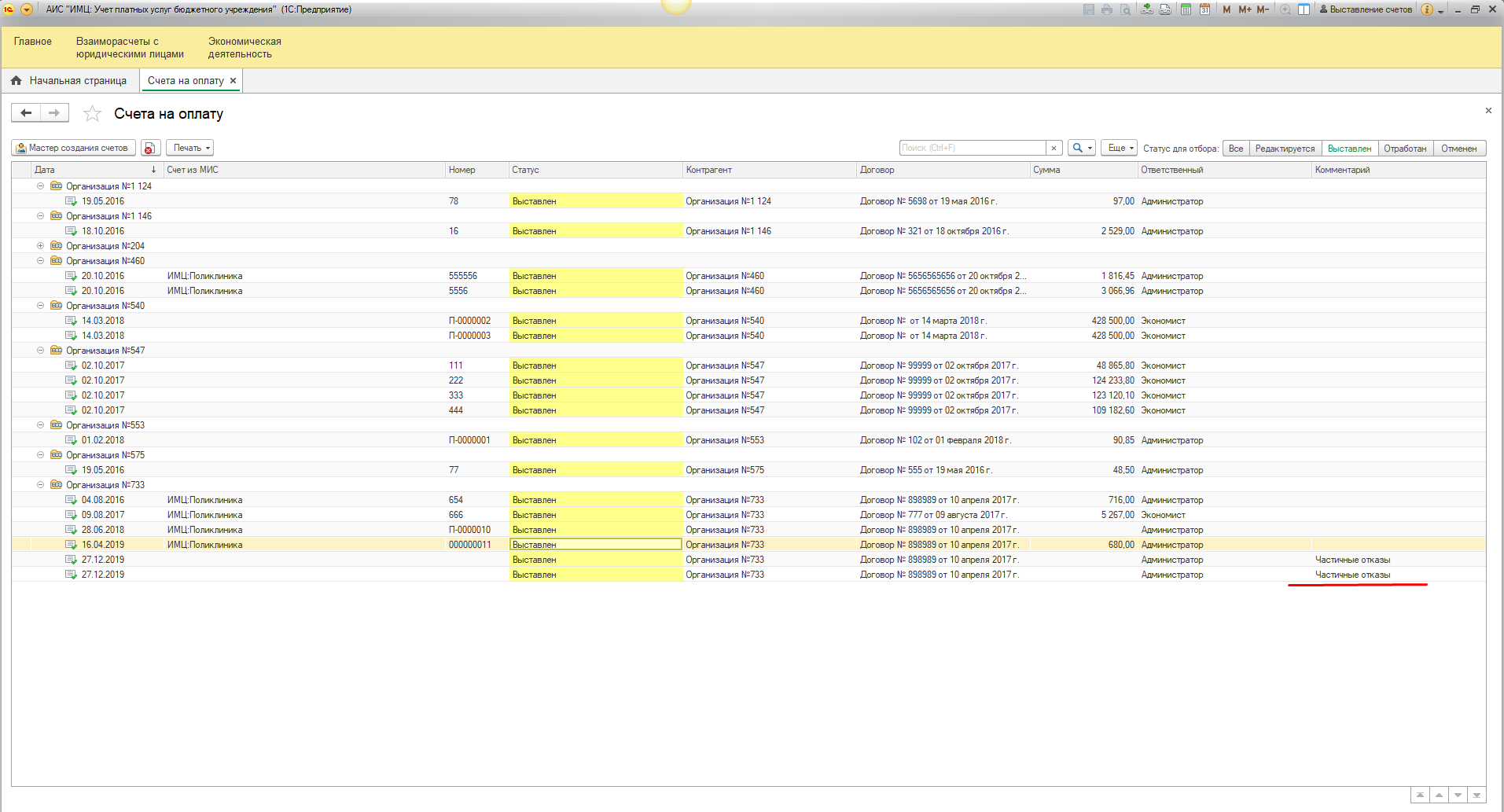
Task: Click the get link icon
Action: pyautogui.click(x=1147, y=9)
